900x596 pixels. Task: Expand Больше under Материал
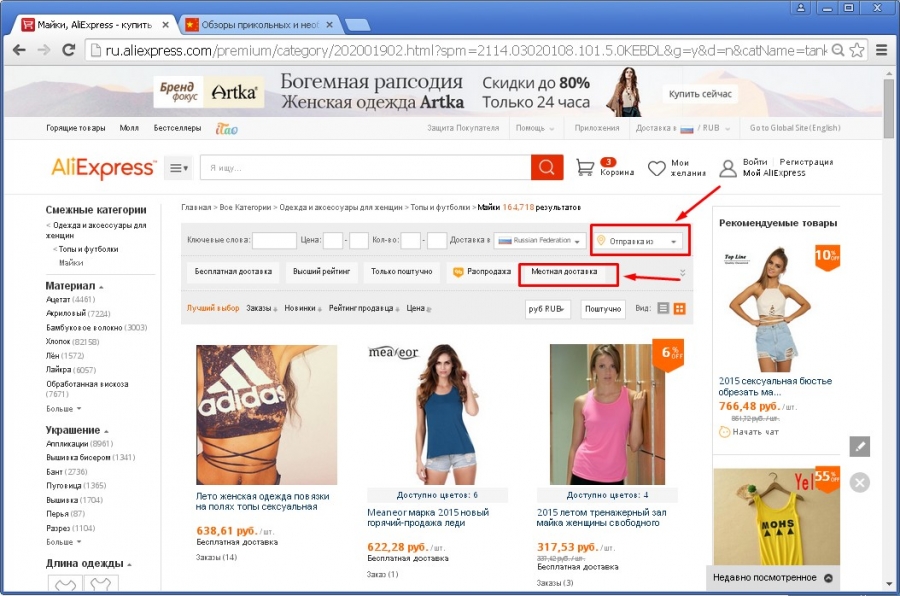[64, 409]
